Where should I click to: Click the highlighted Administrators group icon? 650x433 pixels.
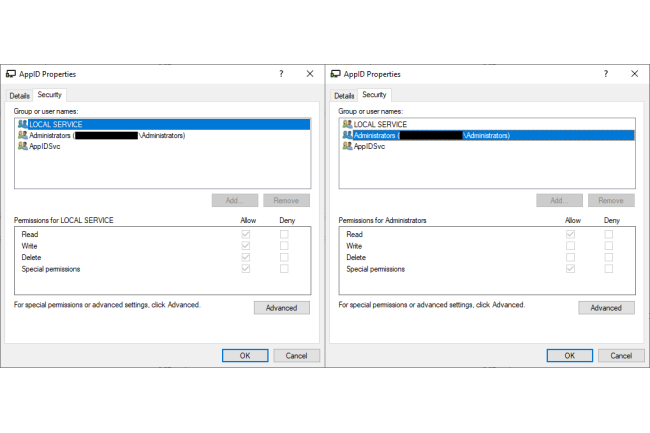(347, 135)
